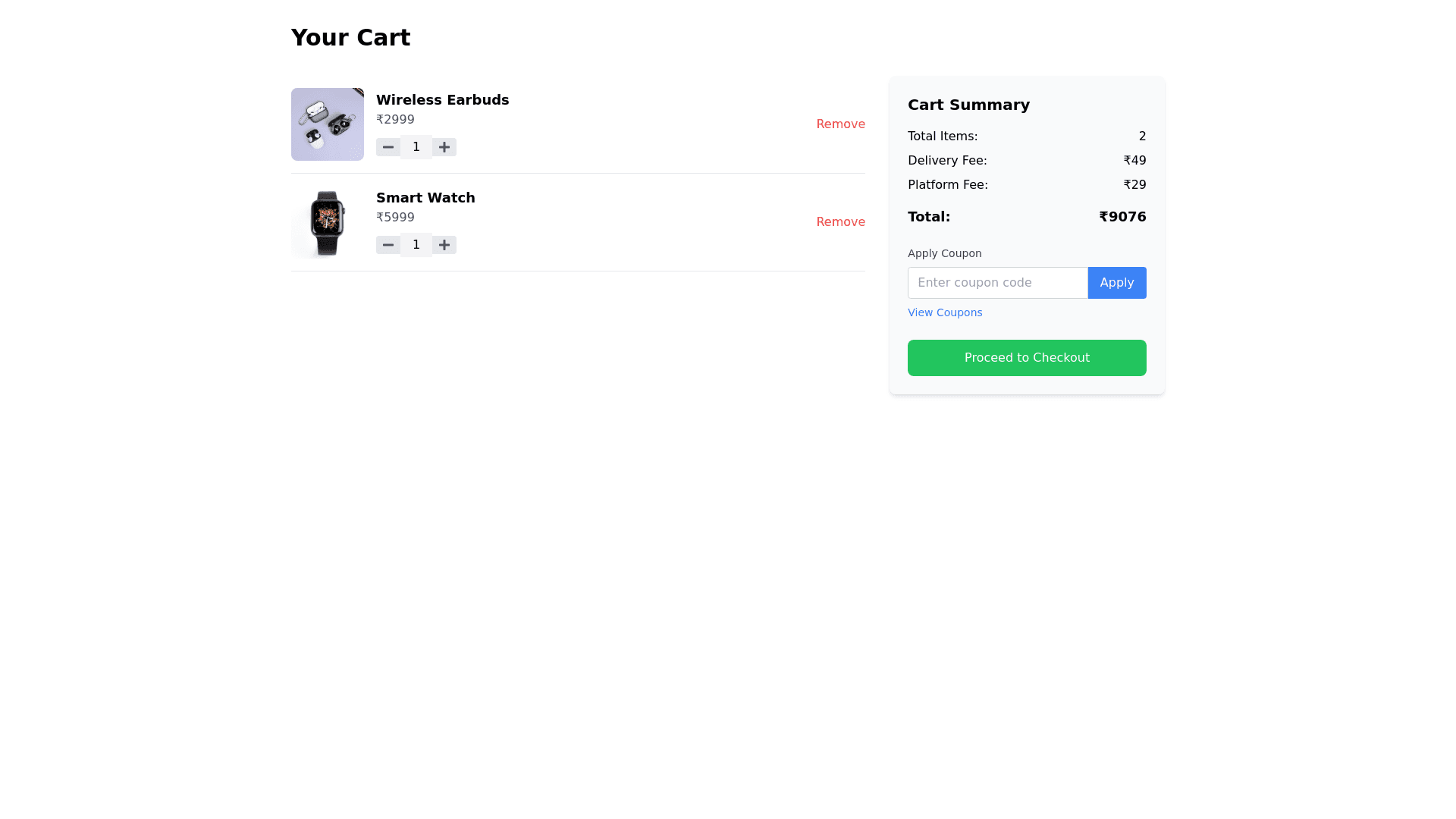Click the plus icon for the earbuds item
The width and height of the screenshot is (1456, 819).
[444, 146]
